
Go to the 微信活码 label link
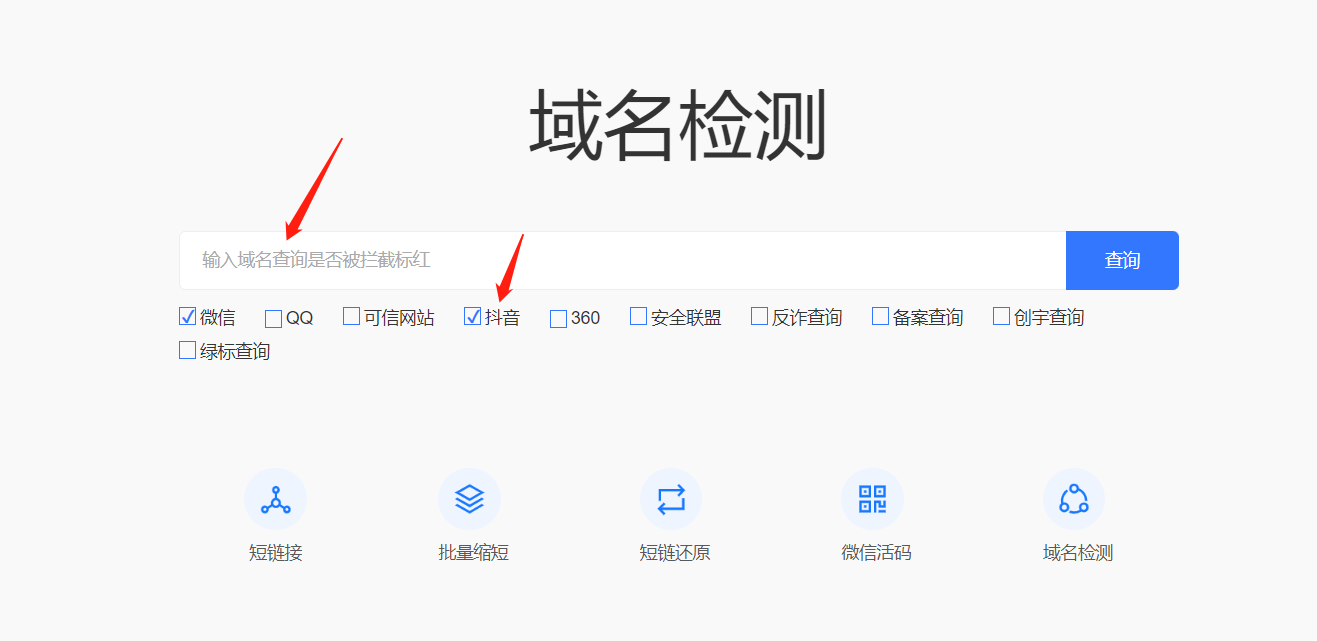pyautogui.click(x=876, y=553)
